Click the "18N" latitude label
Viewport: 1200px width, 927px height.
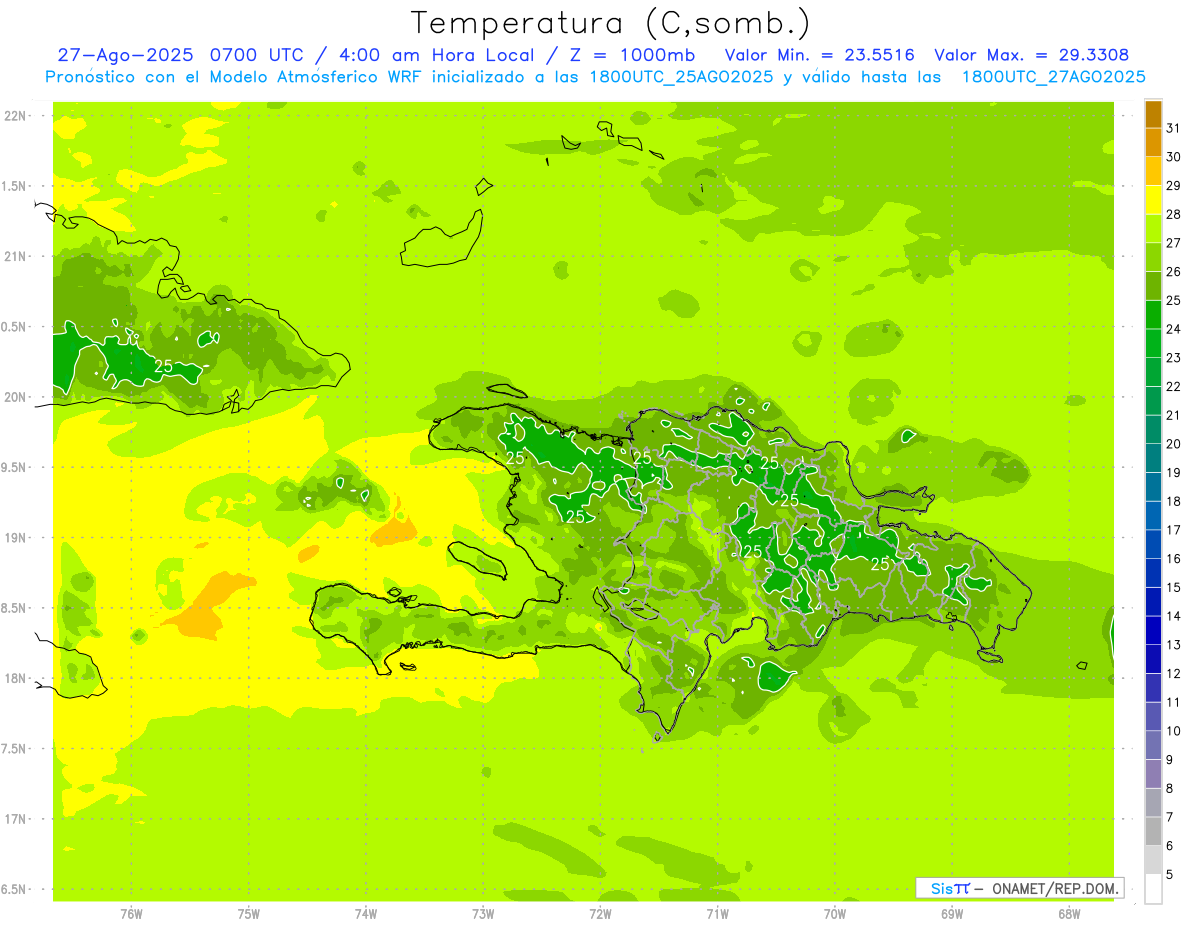tap(16, 678)
